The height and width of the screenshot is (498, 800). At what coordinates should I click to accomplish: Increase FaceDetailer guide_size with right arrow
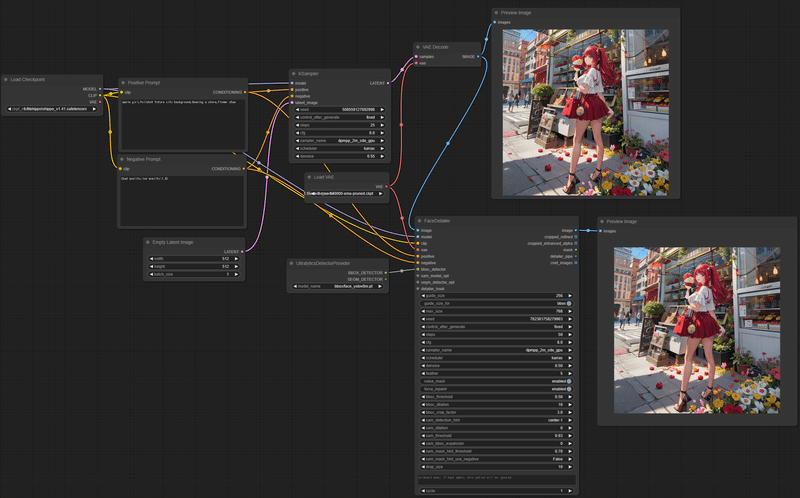[x=569, y=295]
